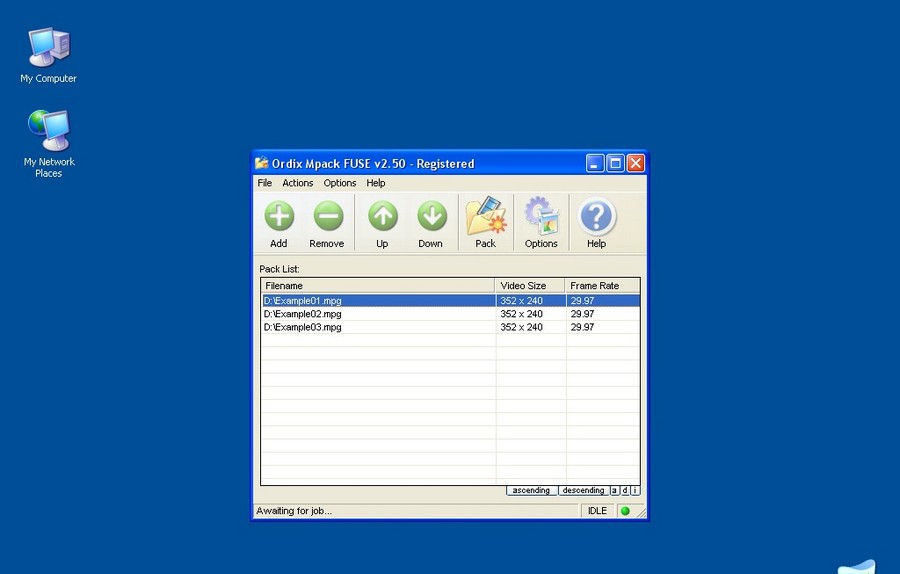The image size is (900, 574).
Task: Click the Ordix Mpack title bar icon
Action: click(262, 163)
